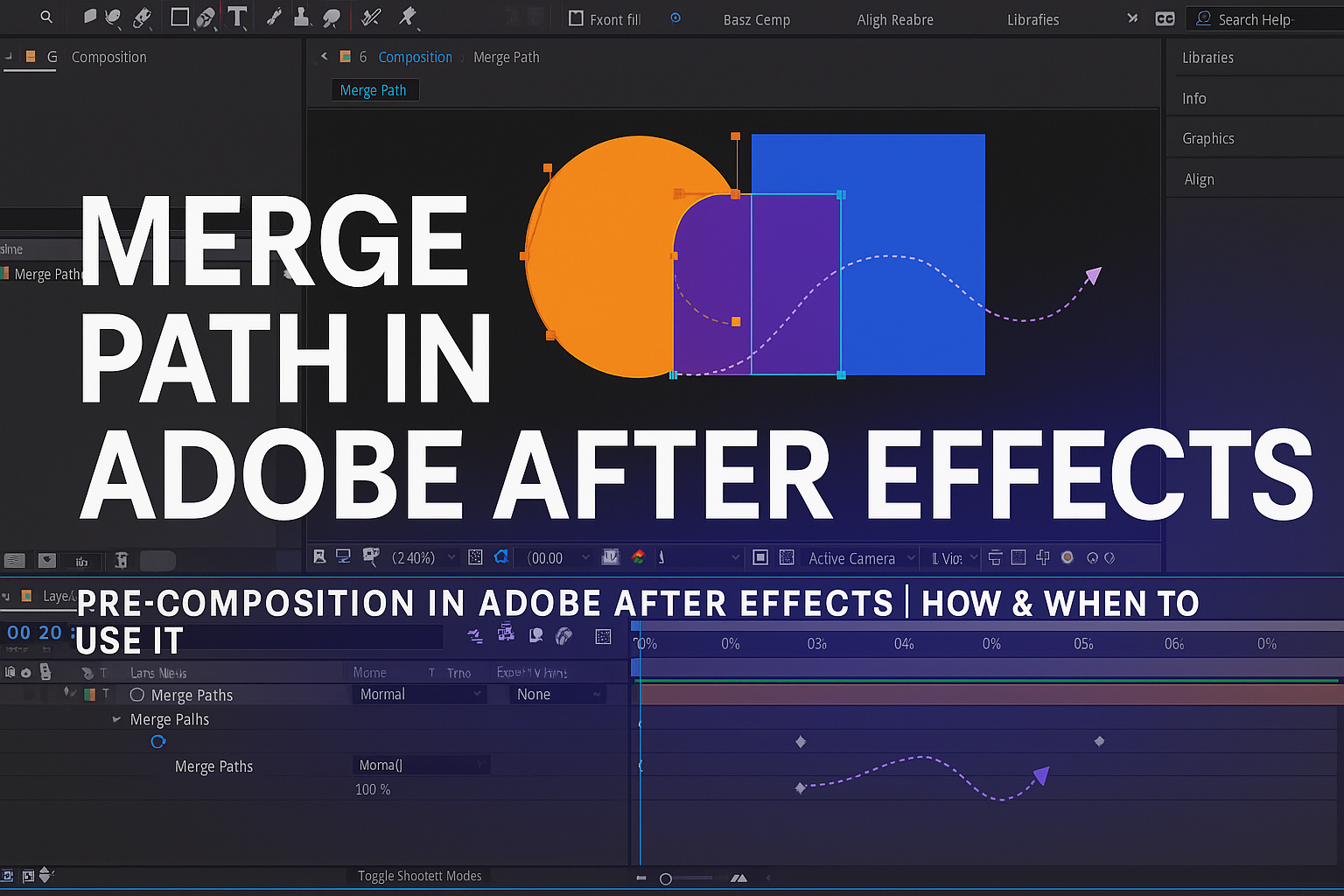Click the 100 % opacity value
The width and height of the screenshot is (1344, 896).
pos(373,789)
